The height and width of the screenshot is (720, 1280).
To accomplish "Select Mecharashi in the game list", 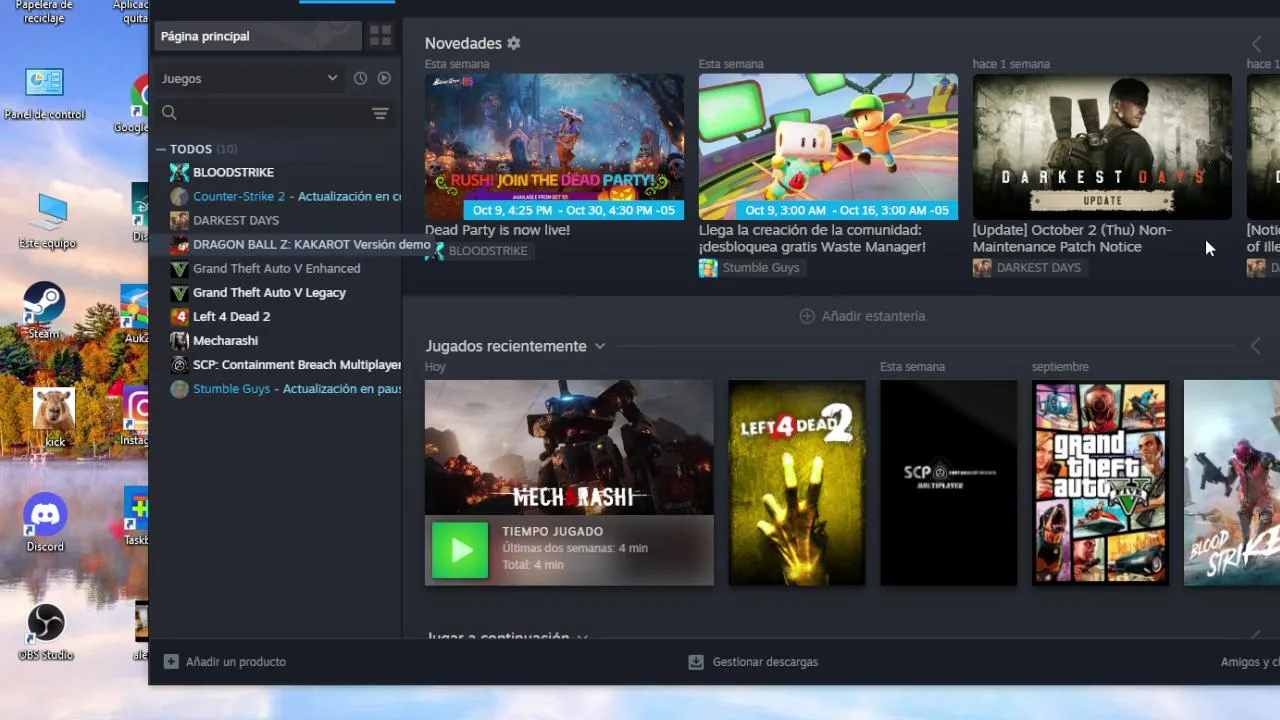I will point(225,340).
